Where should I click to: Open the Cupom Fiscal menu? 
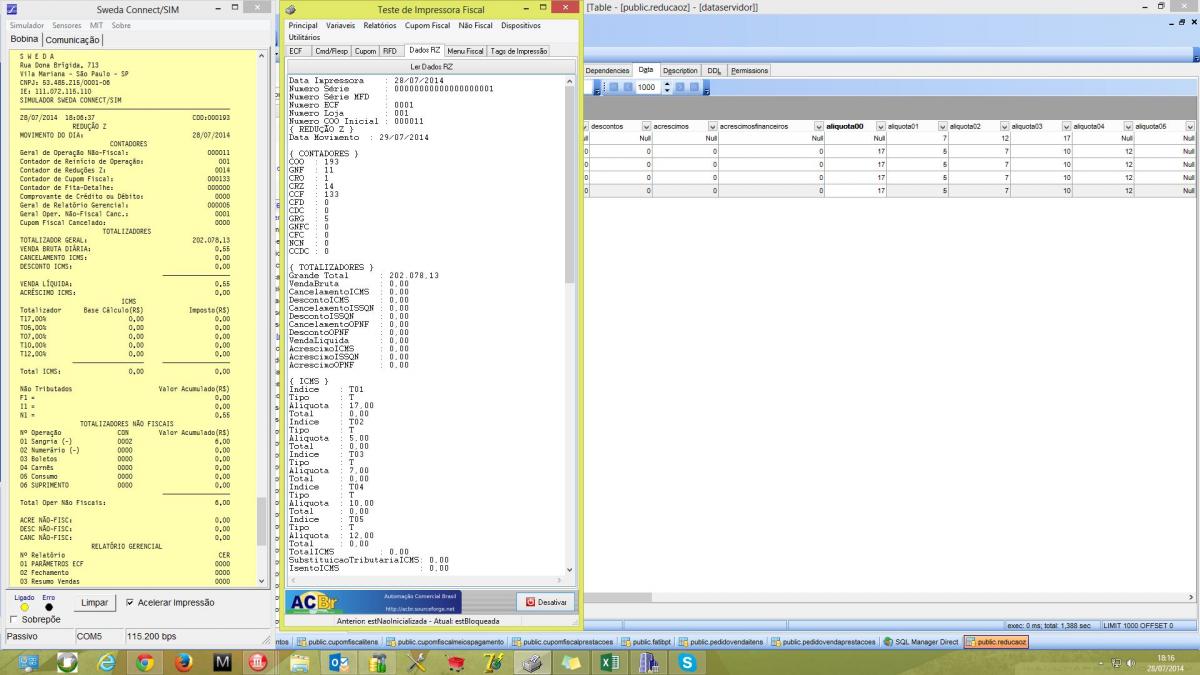point(428,25)
